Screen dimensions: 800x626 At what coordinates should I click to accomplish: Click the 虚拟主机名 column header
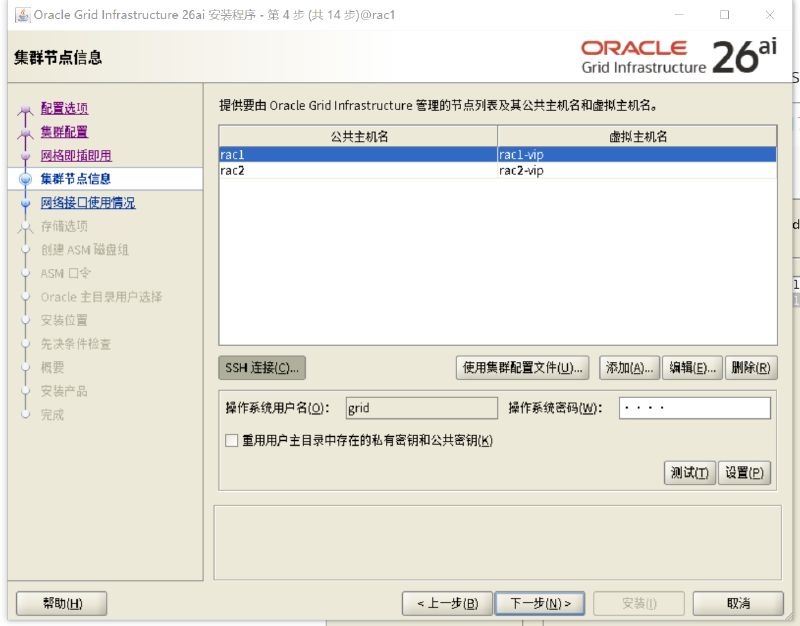pyautogui.click(x=638, y=136)
